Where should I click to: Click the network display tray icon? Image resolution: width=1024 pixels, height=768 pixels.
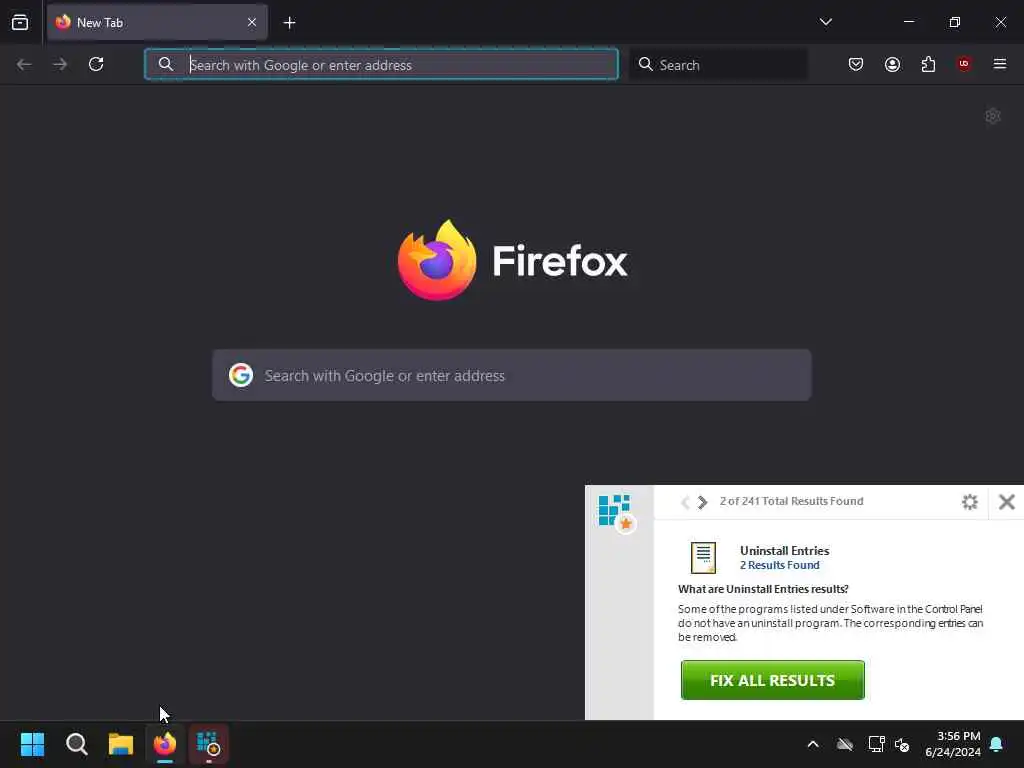click(876, 744)
